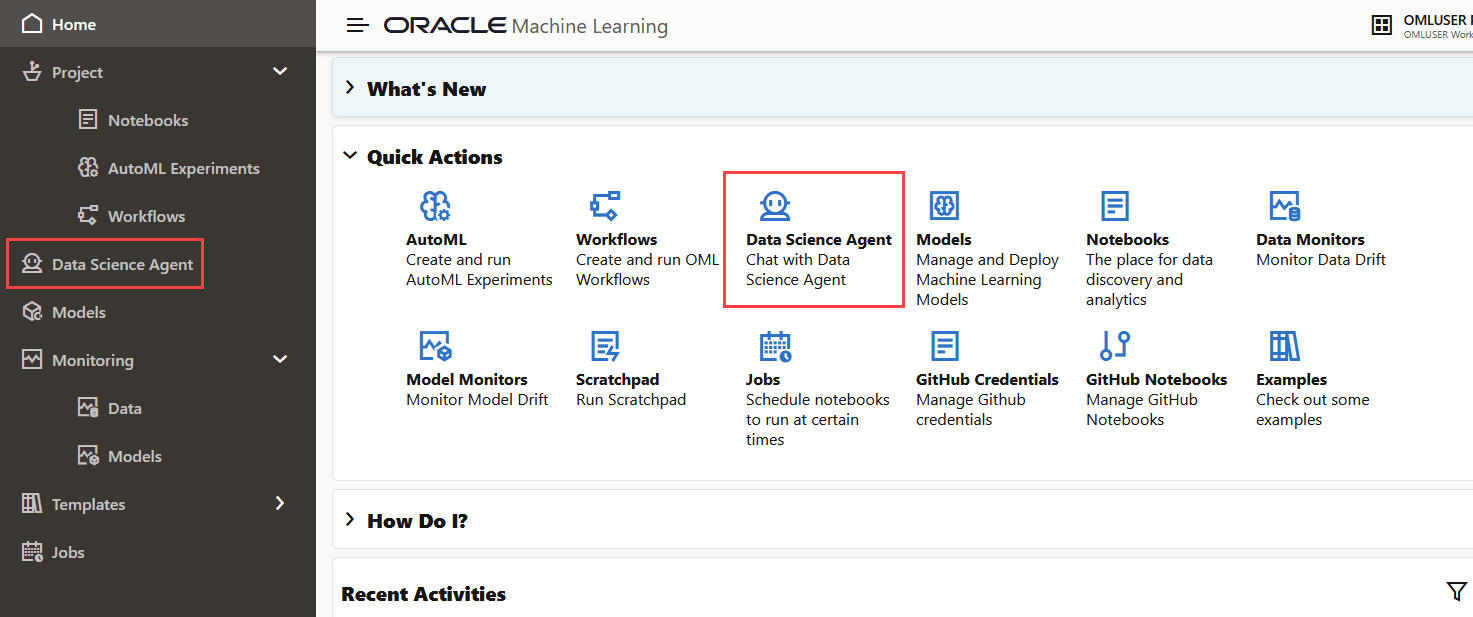Click the Models cube icon in sidebar
The height and width of the screenshot is (617, 1473).
click(x=32, y=312)
